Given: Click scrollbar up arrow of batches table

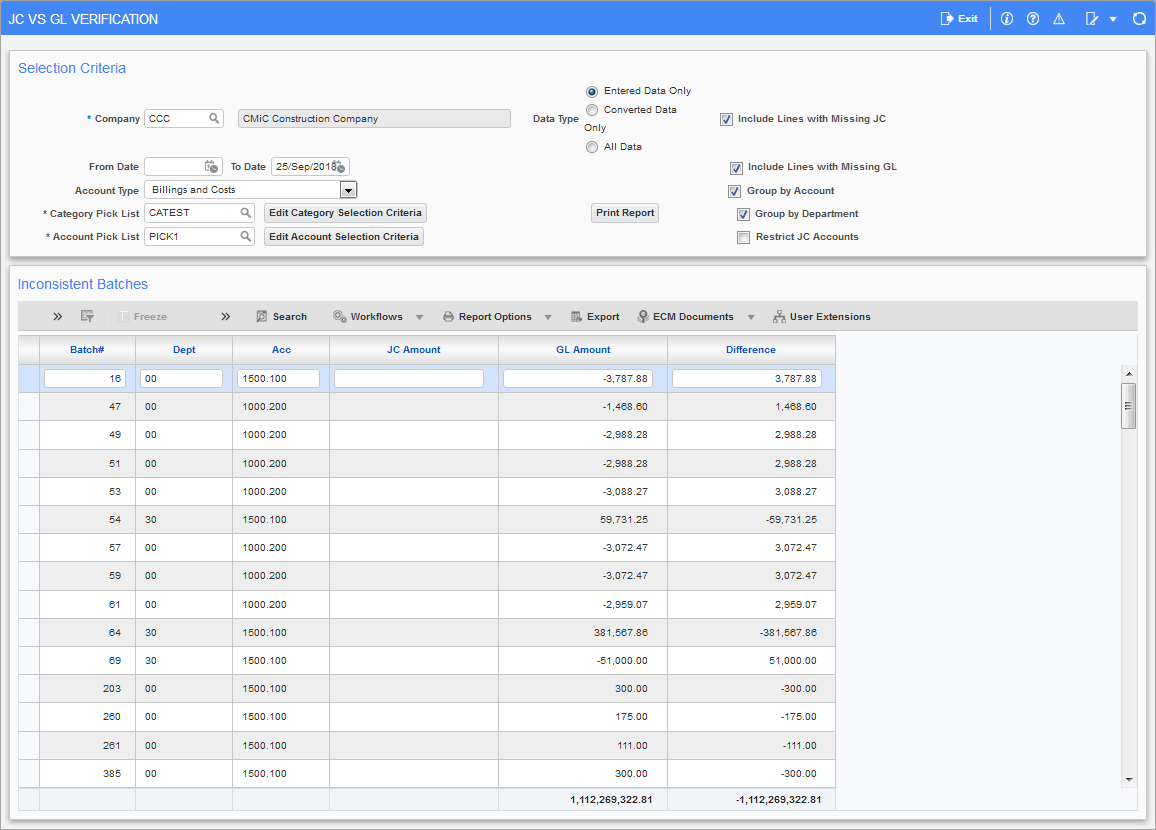Looking at the screenshot, I should pos(1129,374).
